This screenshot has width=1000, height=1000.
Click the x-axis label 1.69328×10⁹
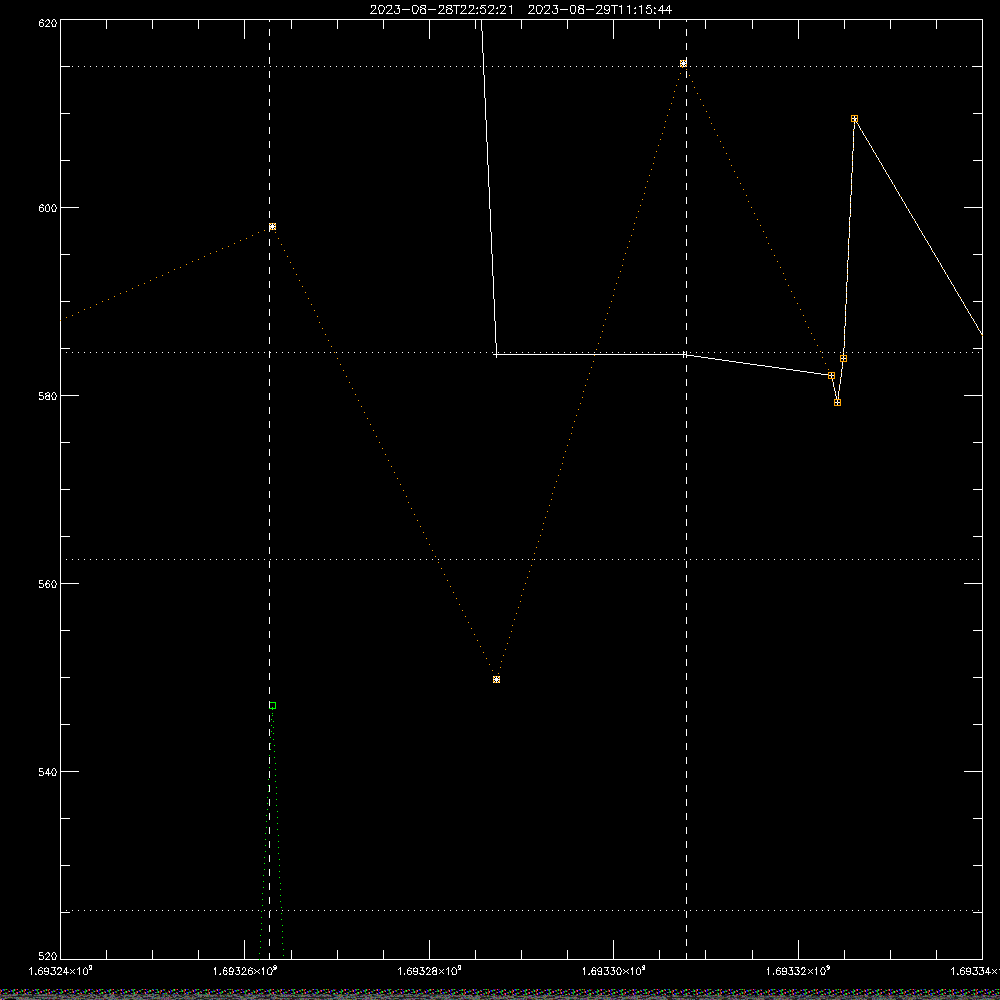tap(429, 971)
